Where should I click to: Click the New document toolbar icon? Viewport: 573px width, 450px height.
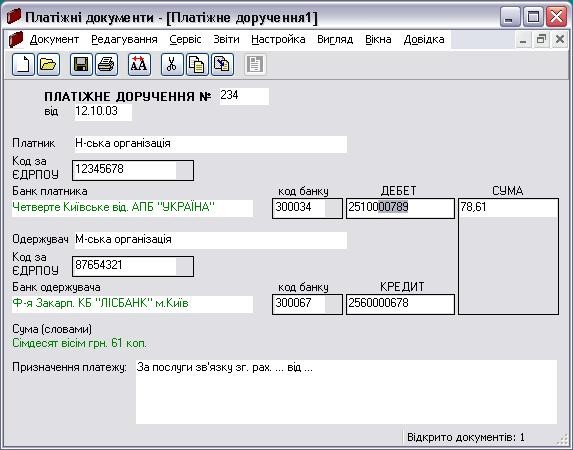(23, 65)
